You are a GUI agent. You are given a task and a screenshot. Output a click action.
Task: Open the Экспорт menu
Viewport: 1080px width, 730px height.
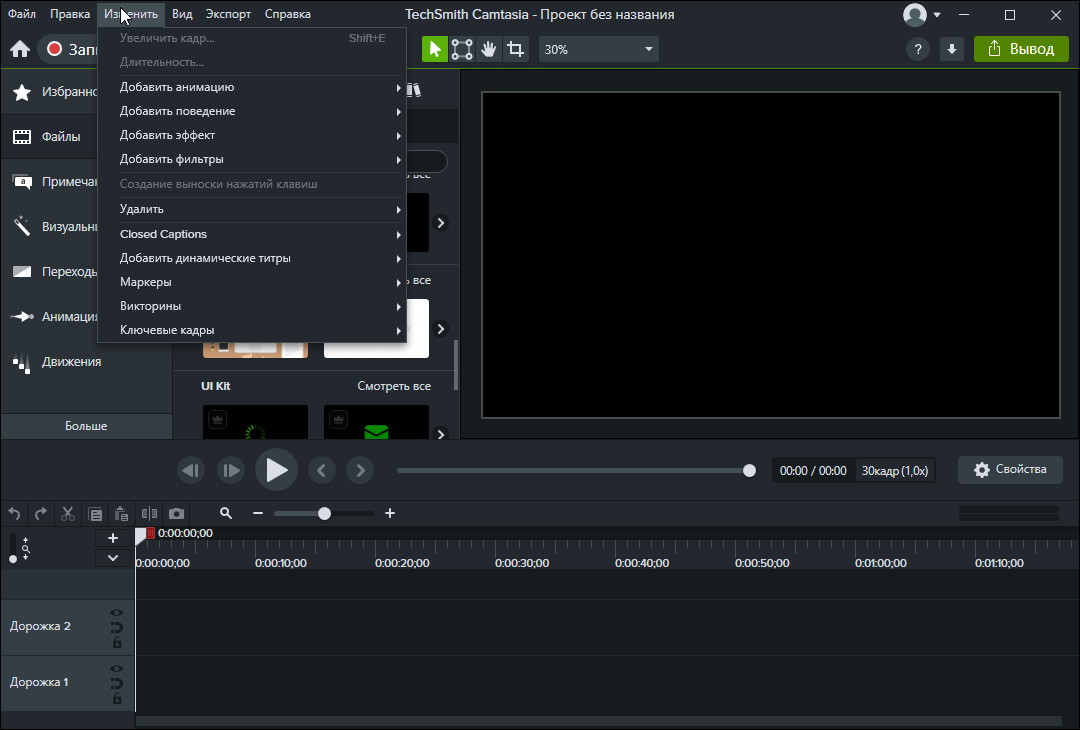(x=228, y=14)
